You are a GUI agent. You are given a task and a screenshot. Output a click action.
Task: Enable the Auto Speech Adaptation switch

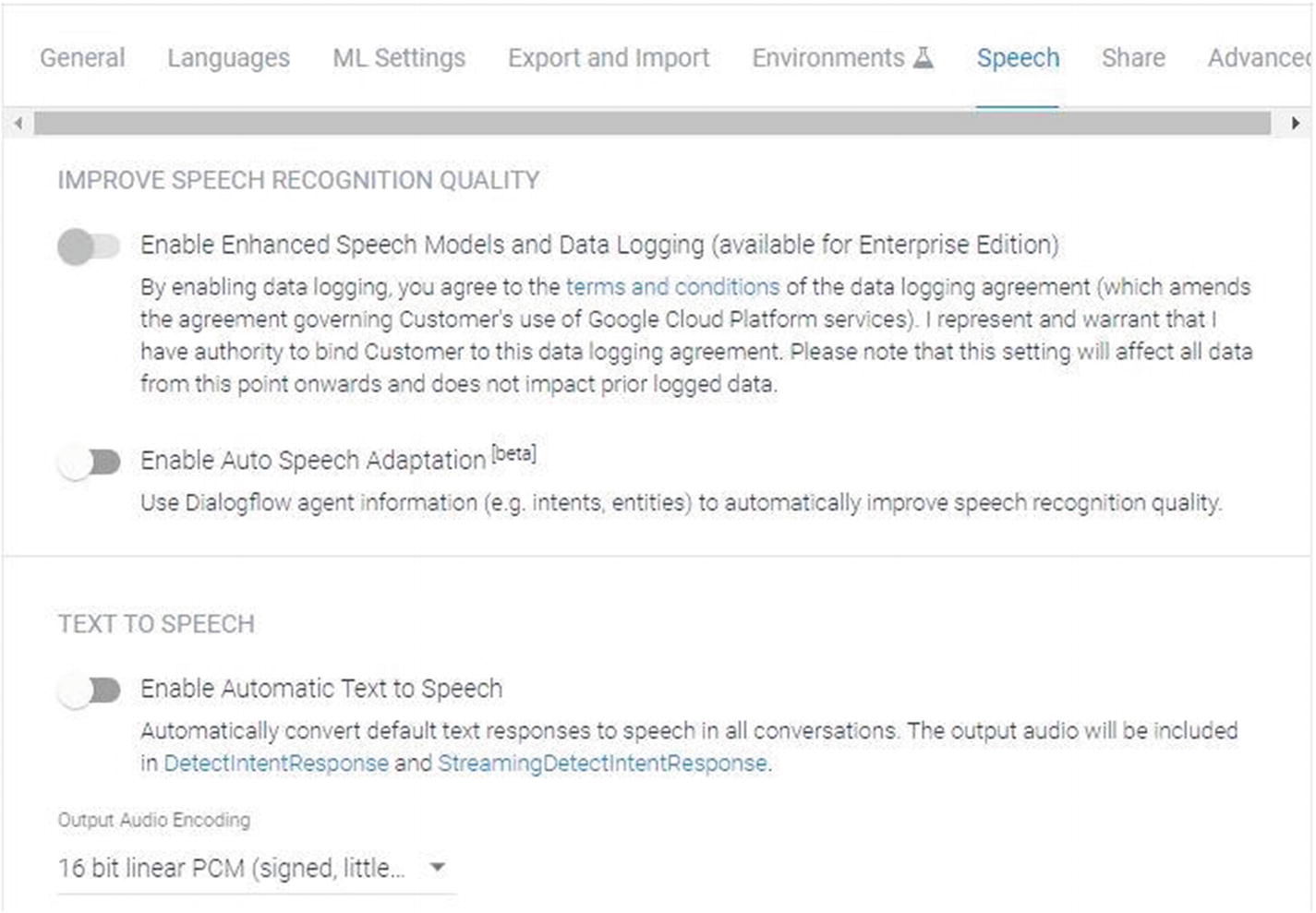(x=89, y=462)
